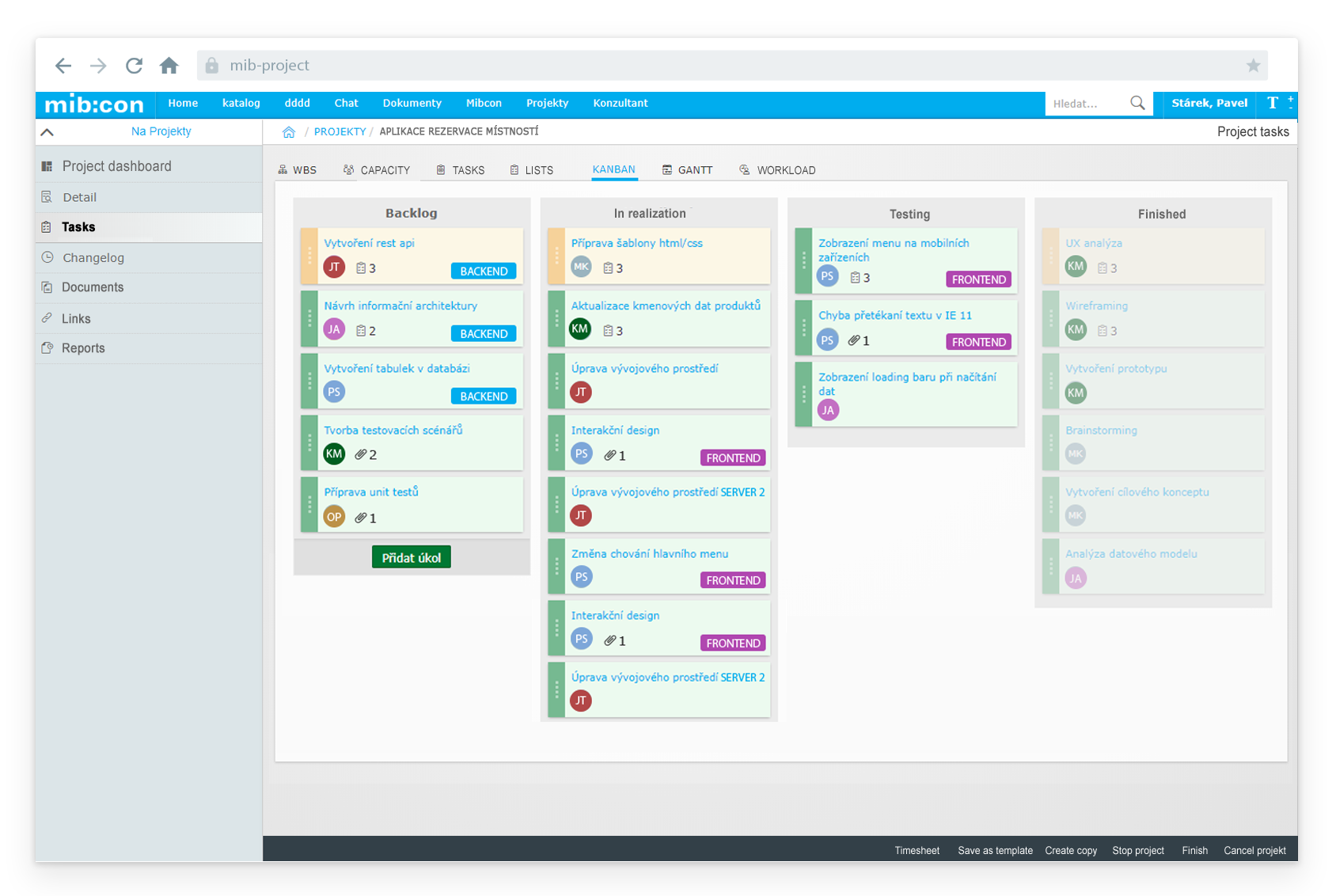Viewport: 1336px width, 896px height.
Task: Click Cancel projekt in bottom bar
Action: [1254, 851]
